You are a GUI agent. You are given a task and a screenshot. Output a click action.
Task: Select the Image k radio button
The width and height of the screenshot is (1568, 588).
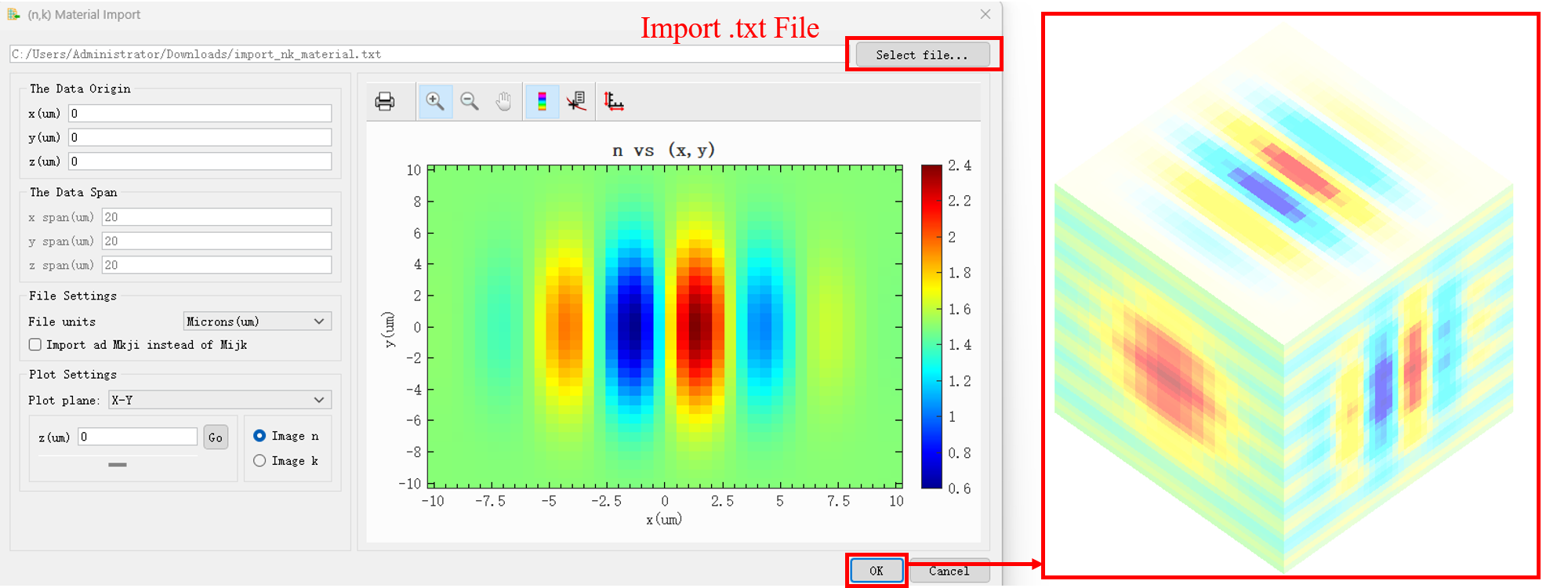click(x=260, y=461)
